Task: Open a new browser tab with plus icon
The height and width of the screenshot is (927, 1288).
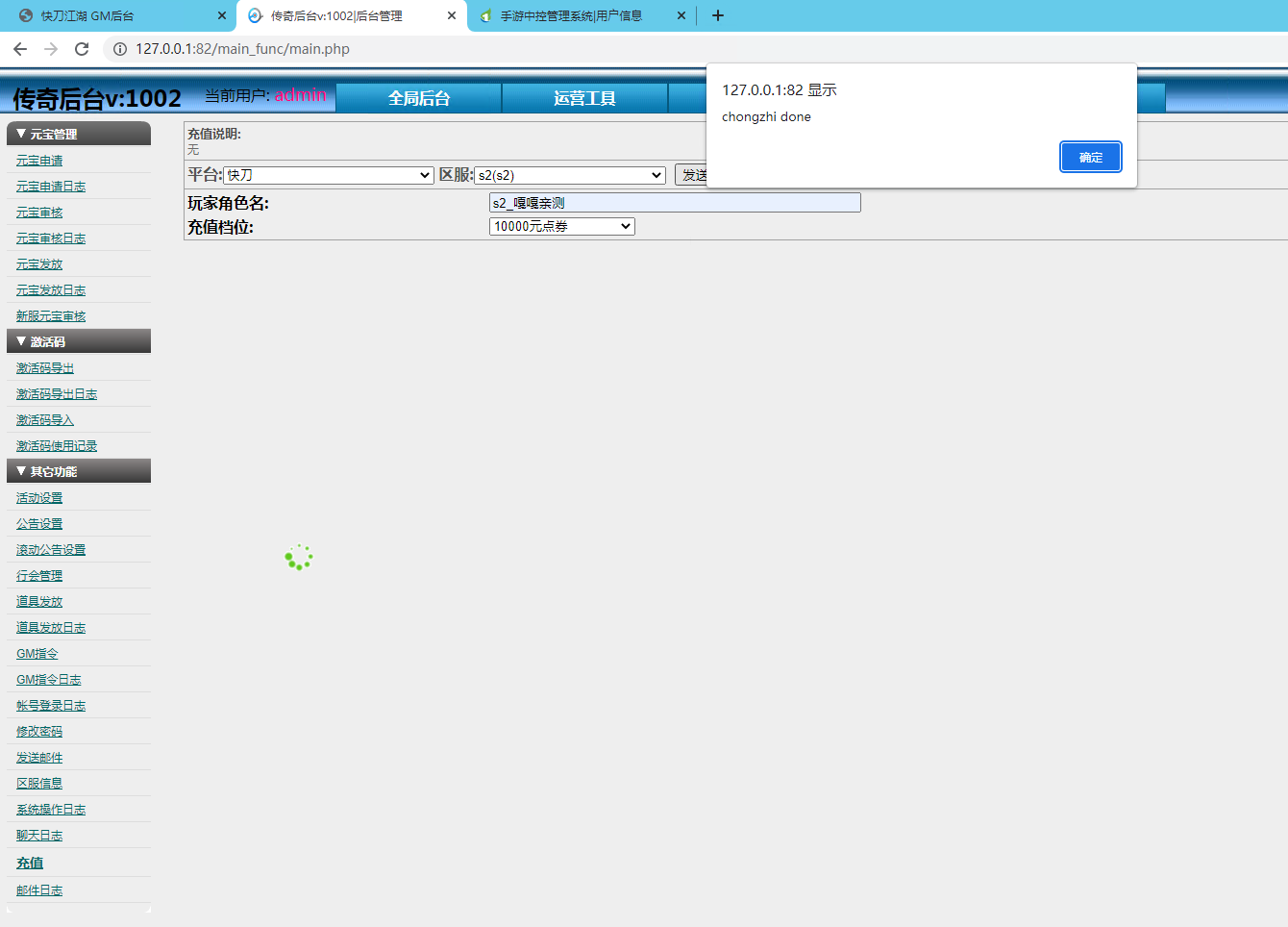Action: coord(717,15)
